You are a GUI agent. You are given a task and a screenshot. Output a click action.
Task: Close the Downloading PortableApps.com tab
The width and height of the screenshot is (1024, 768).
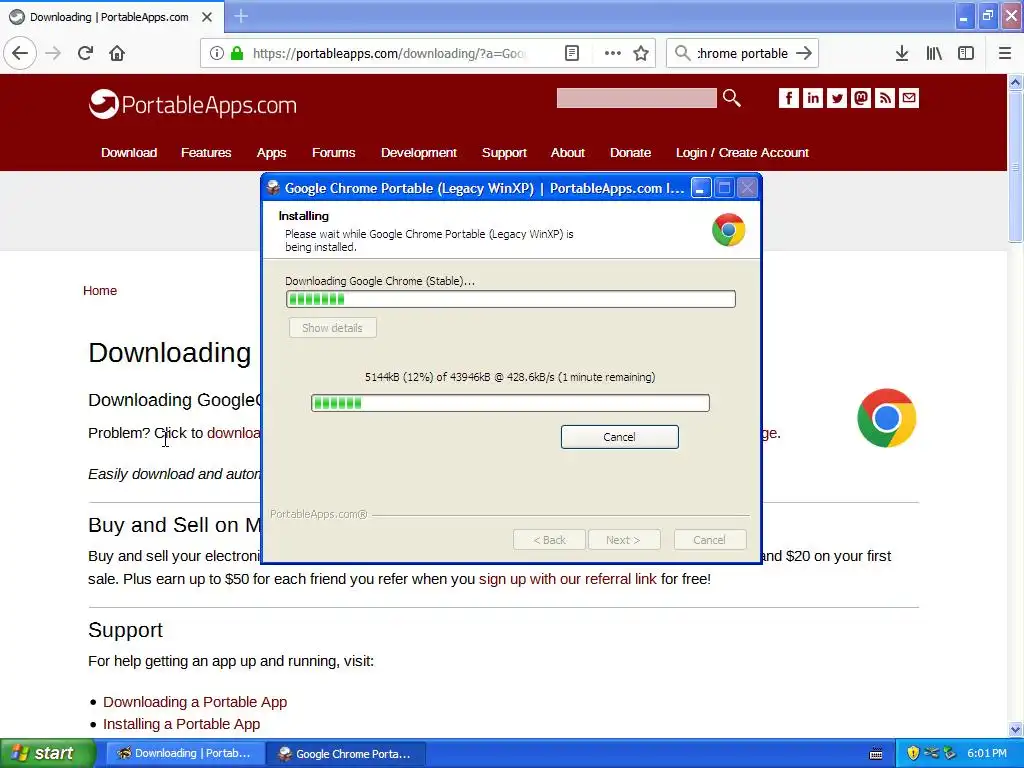tap(207, 17)
